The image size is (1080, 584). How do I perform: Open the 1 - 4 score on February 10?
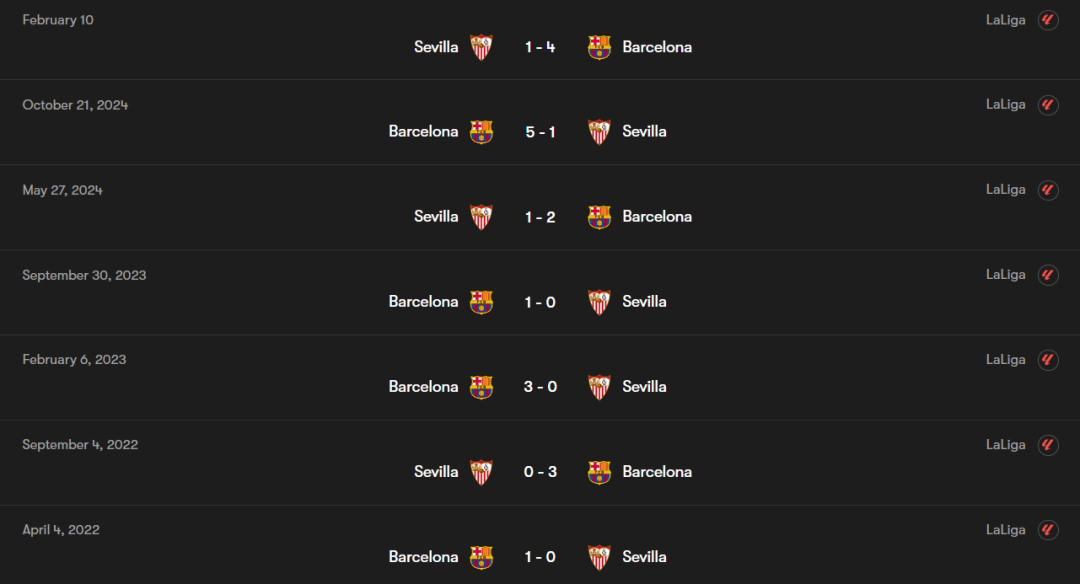(540, 47)
